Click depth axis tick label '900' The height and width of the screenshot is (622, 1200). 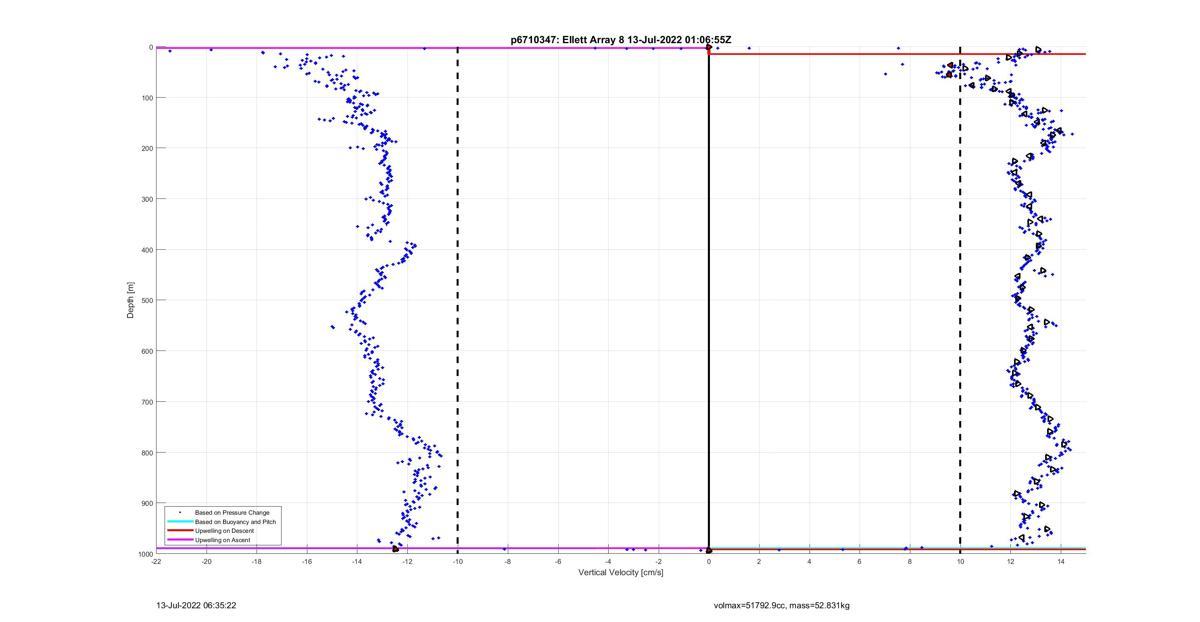click(x=146, y=503)
